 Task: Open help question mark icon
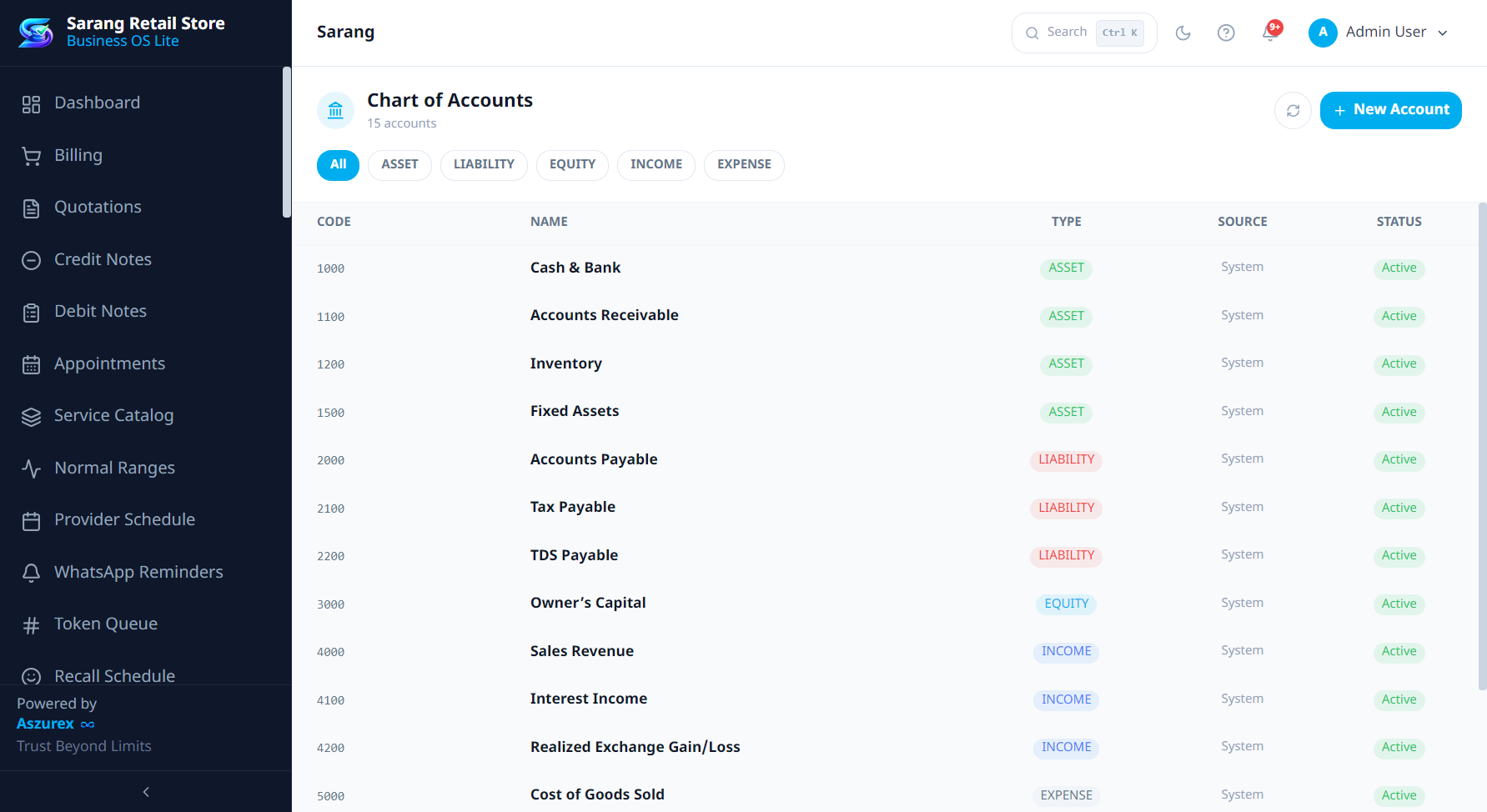[1226, 33]
